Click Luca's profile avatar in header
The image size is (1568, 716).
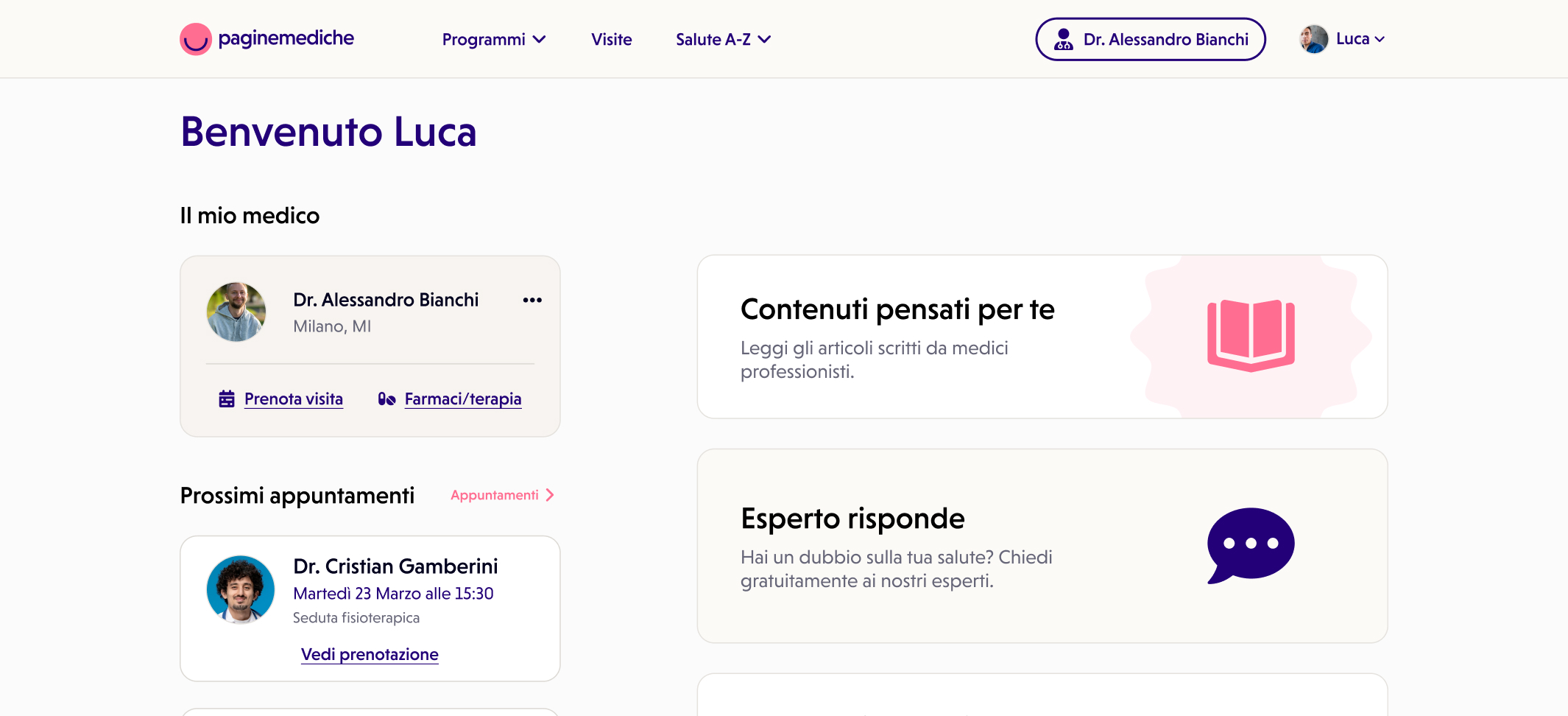1313,39
